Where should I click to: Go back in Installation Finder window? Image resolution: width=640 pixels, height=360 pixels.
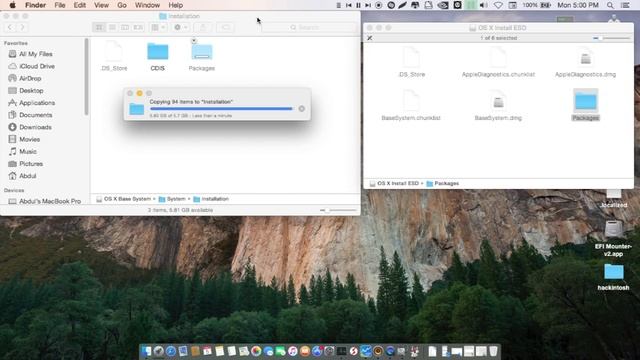pos(10,27)
